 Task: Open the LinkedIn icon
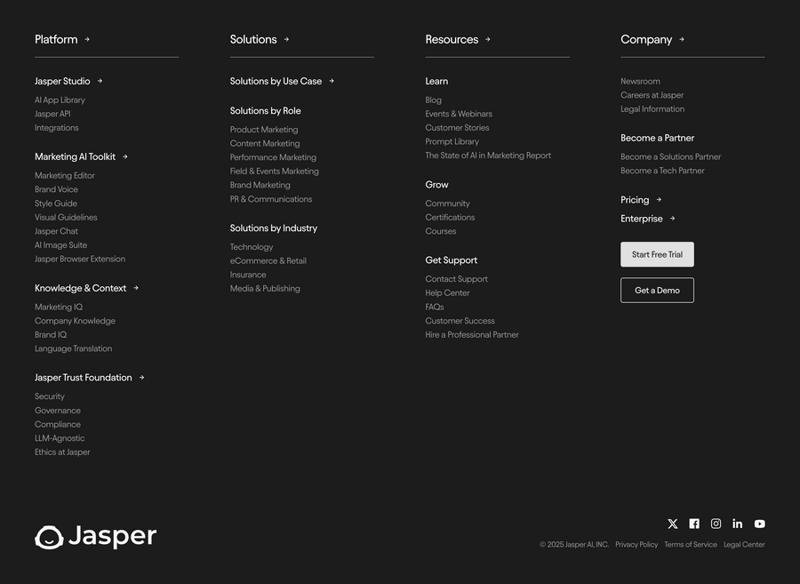pos(738,522)
